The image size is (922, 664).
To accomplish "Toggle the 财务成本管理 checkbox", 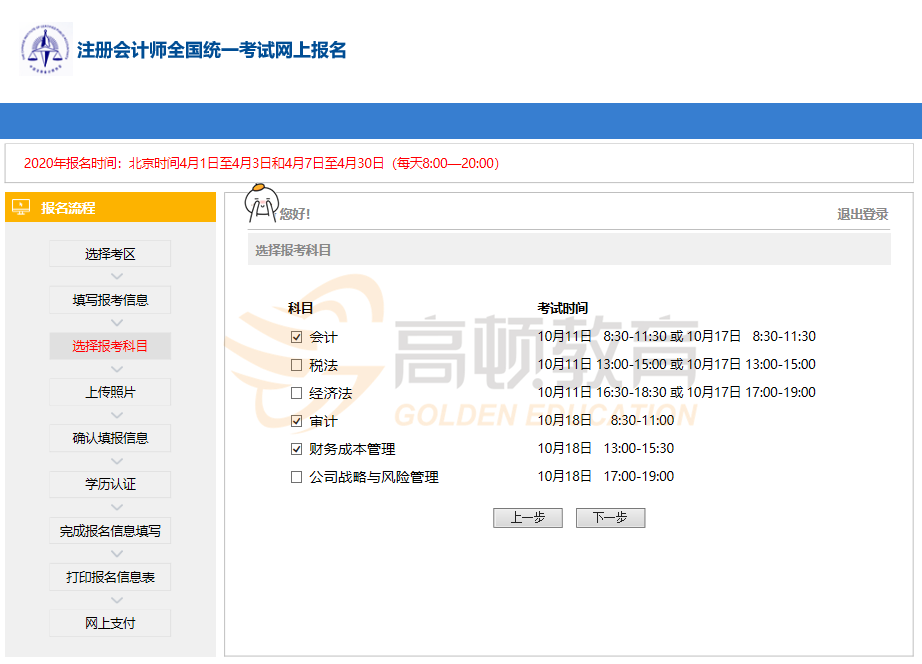I will point(296,449).
